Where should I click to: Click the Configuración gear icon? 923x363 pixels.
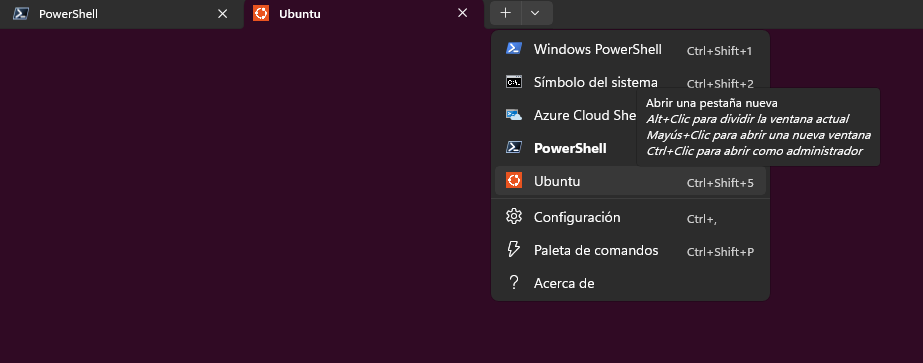(x=514, y=217)
